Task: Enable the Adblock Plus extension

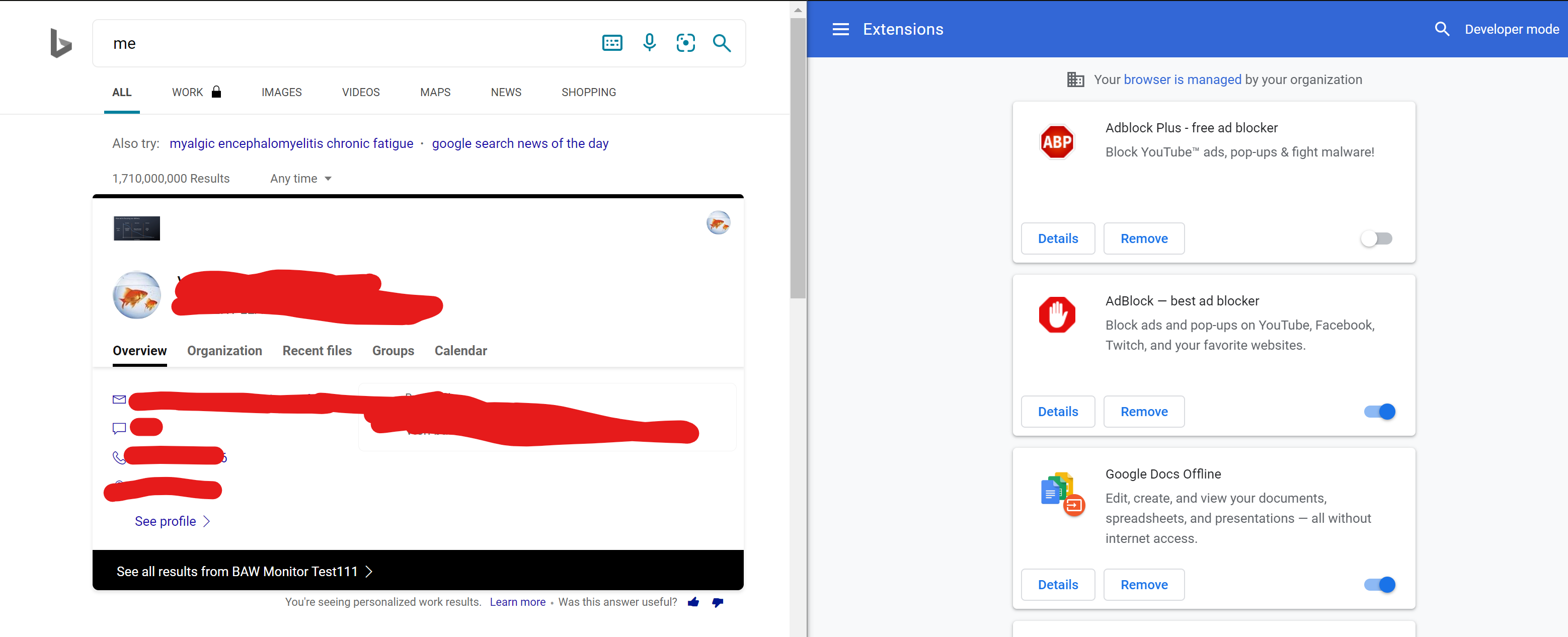Action: click(1376, 238)
